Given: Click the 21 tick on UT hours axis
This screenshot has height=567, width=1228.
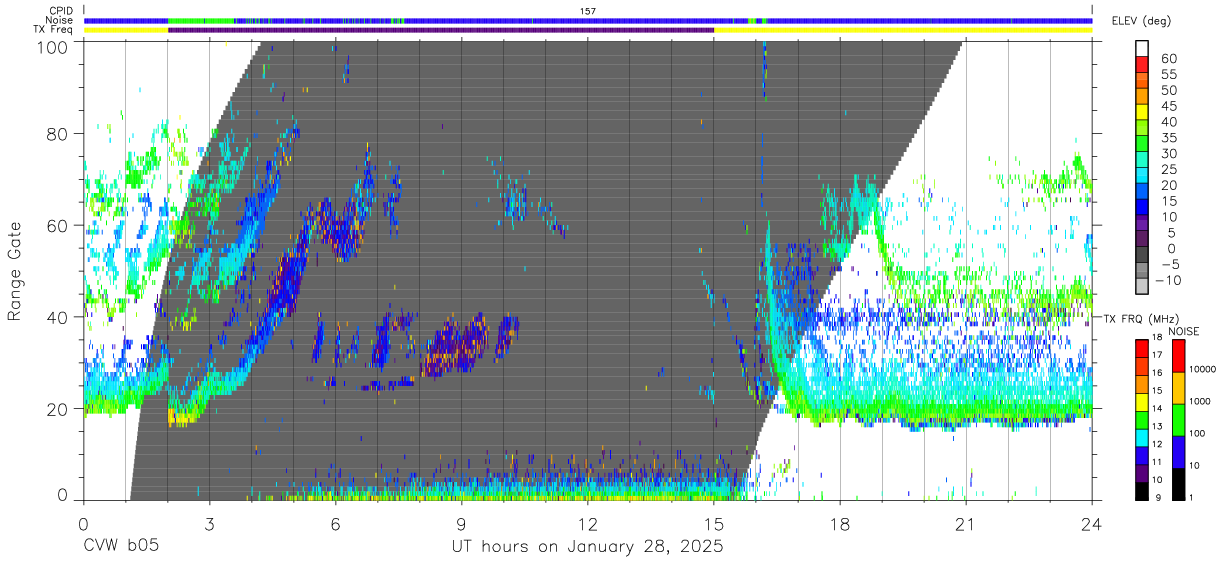Looking at the screenshot, I should pos(966,523).
